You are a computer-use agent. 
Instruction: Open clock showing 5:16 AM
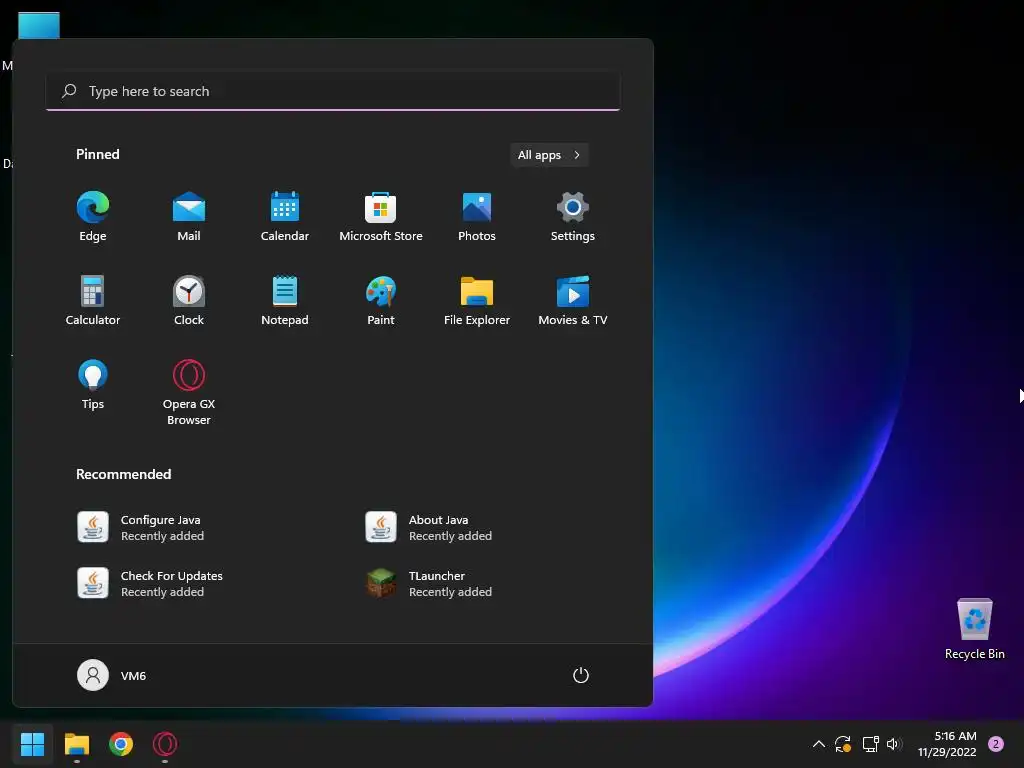tap(947, 744)
